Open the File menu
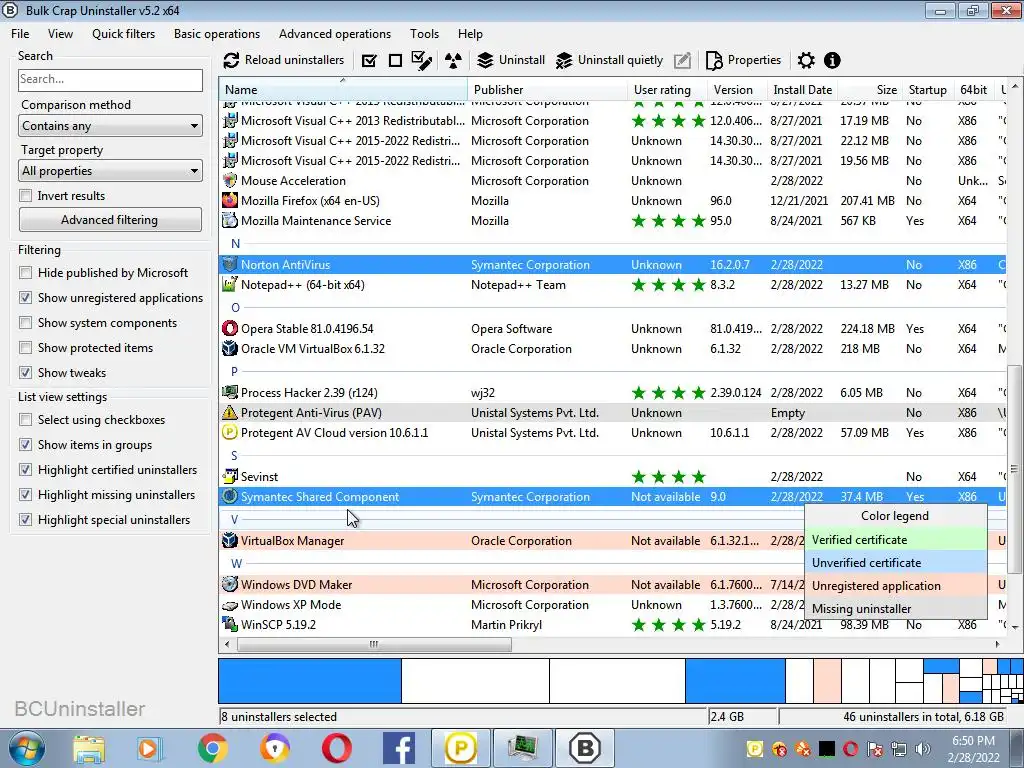Screen dimensions: 1024x768 click(x=20, y=34)
